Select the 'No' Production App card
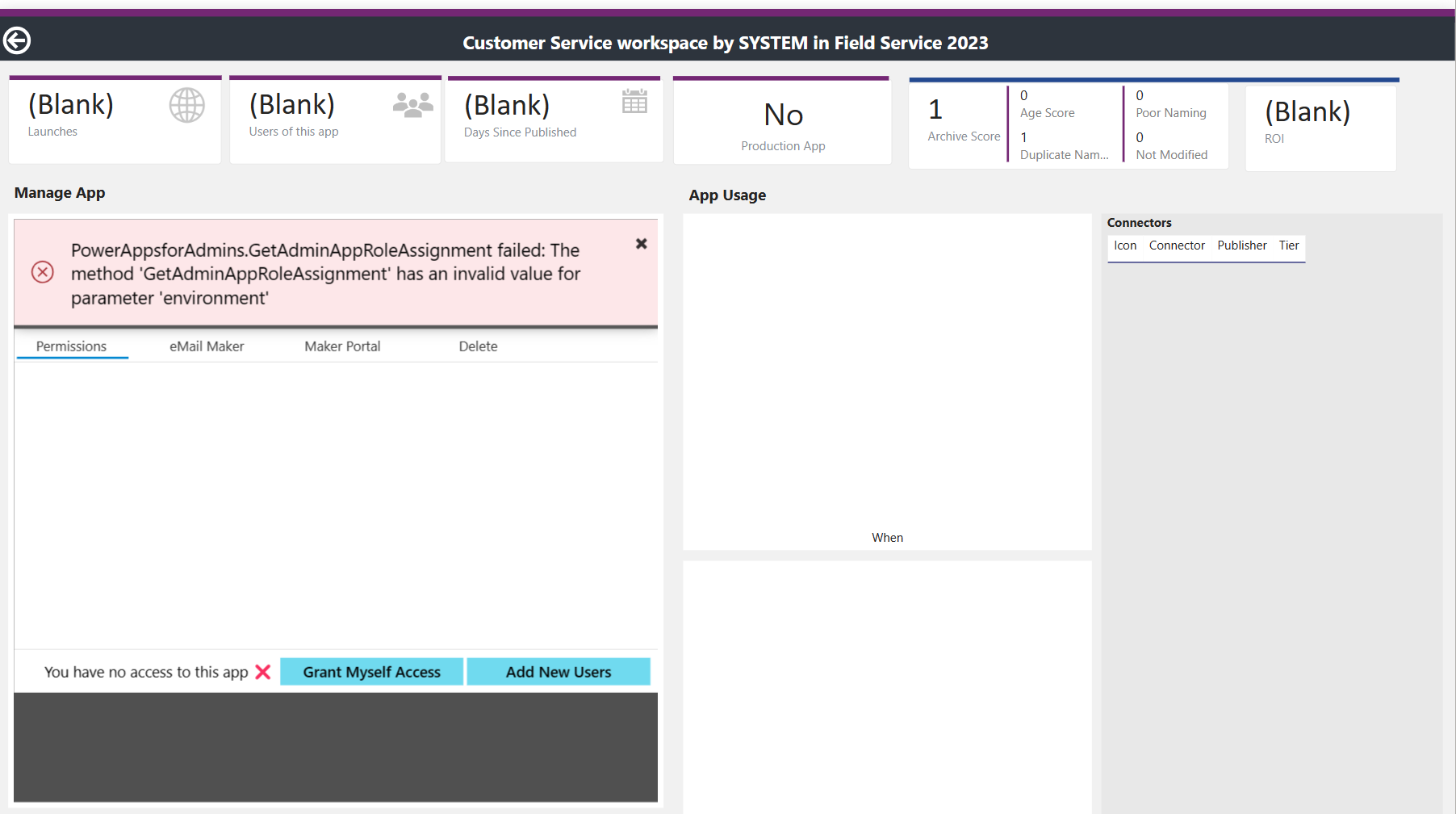 coord(782,121)
